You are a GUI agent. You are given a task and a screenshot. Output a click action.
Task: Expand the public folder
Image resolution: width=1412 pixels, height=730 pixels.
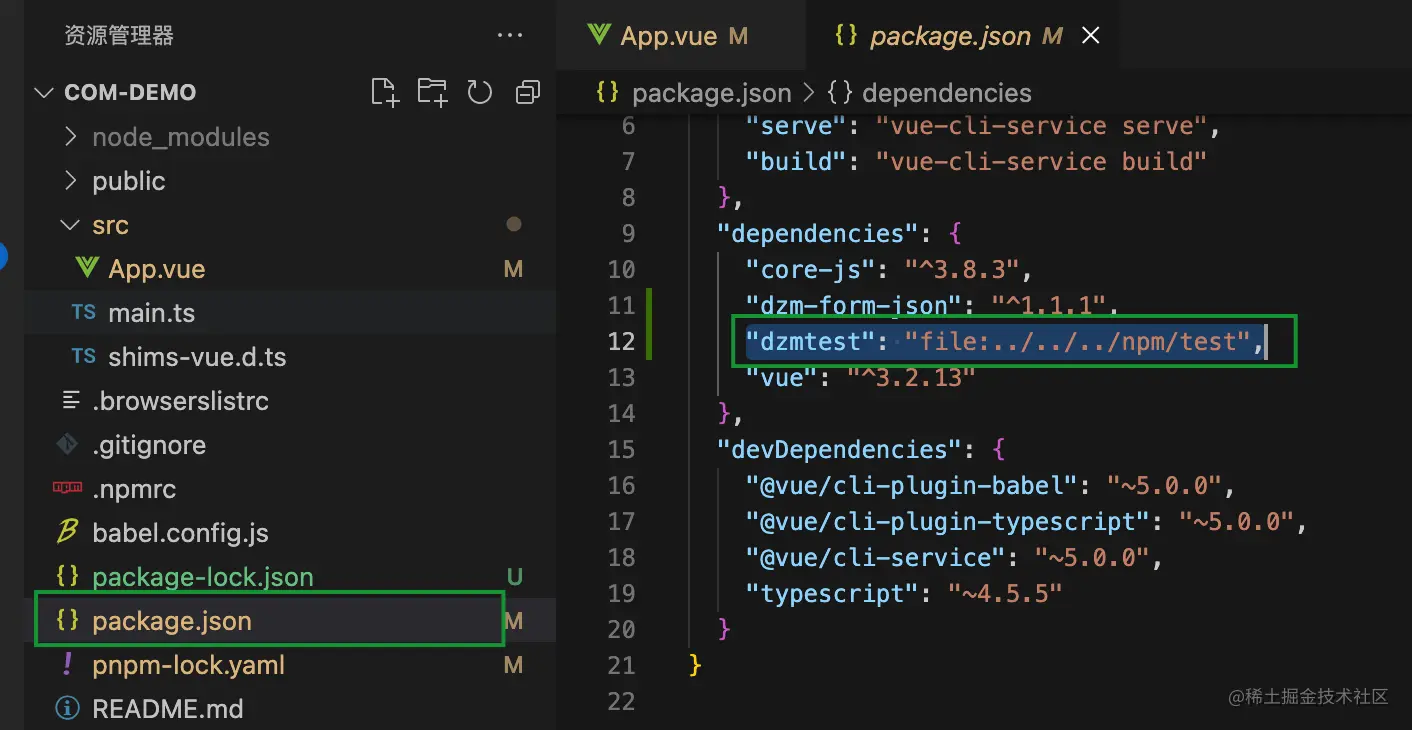(70, 181)
